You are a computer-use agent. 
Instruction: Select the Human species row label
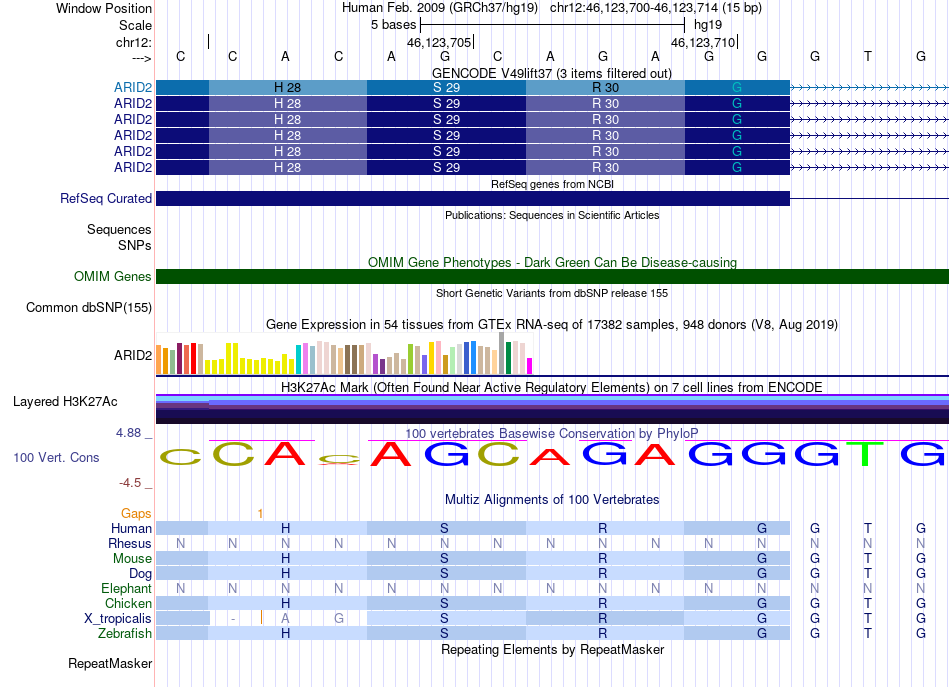(x=131, y=528)
